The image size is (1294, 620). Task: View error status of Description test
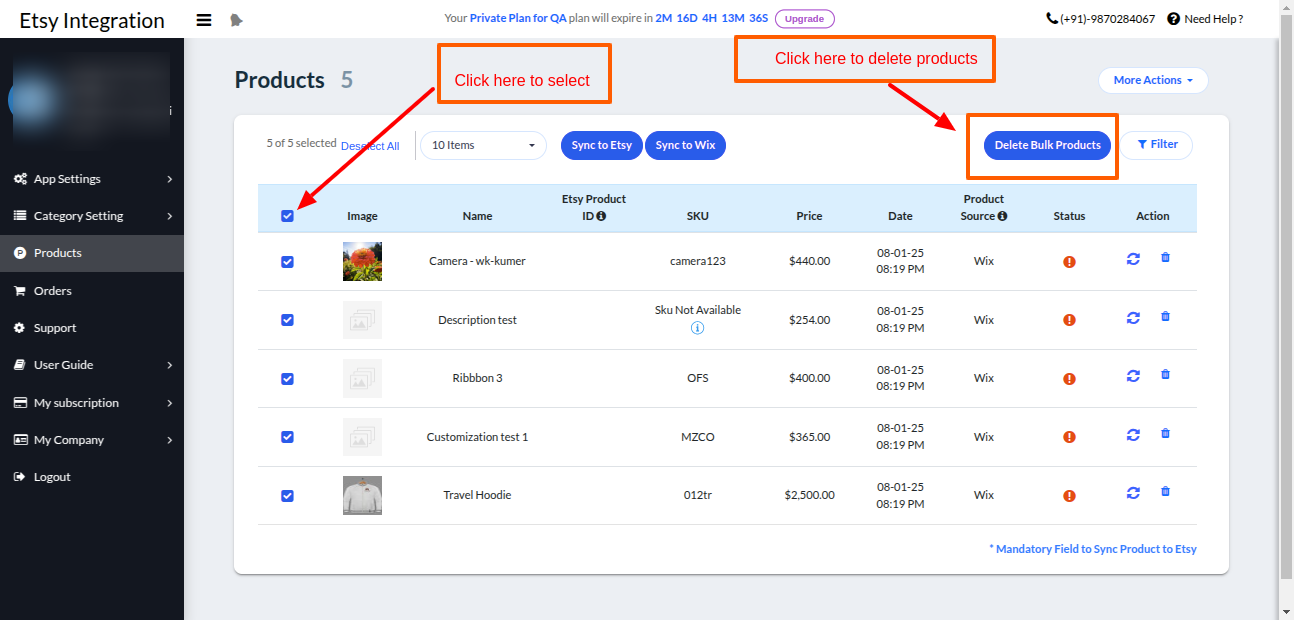pos(1069,320)
